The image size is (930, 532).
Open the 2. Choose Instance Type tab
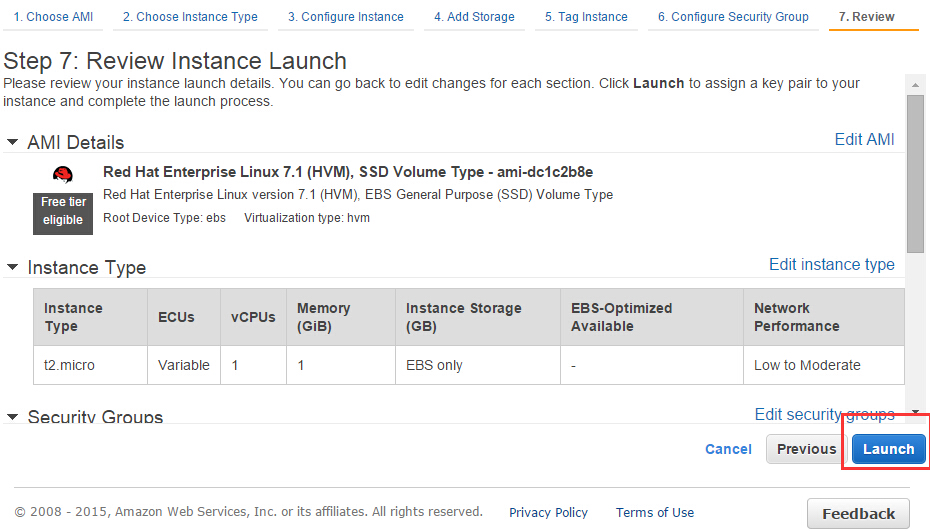190,17
